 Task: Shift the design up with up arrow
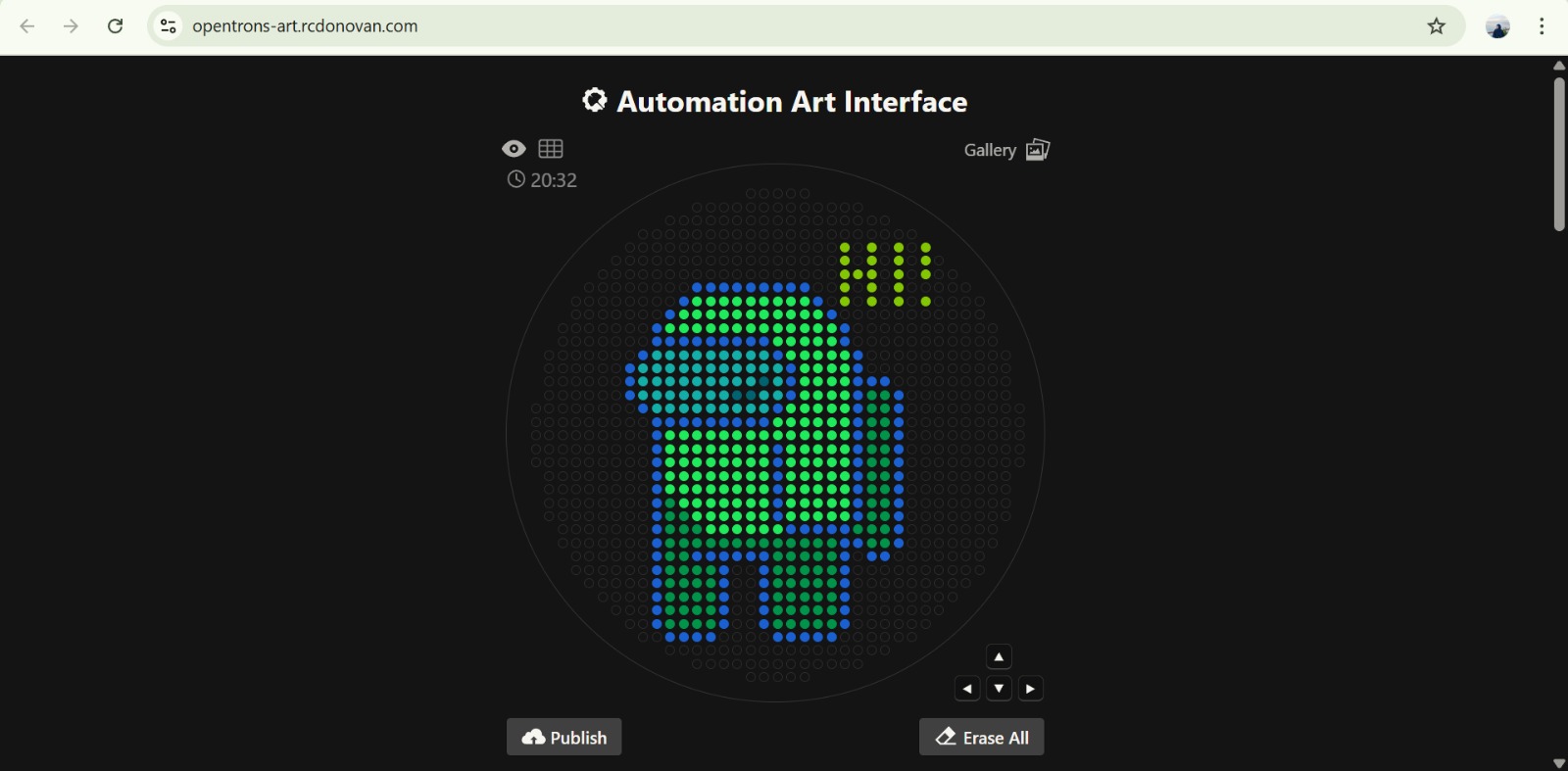(x=999, y=657)
